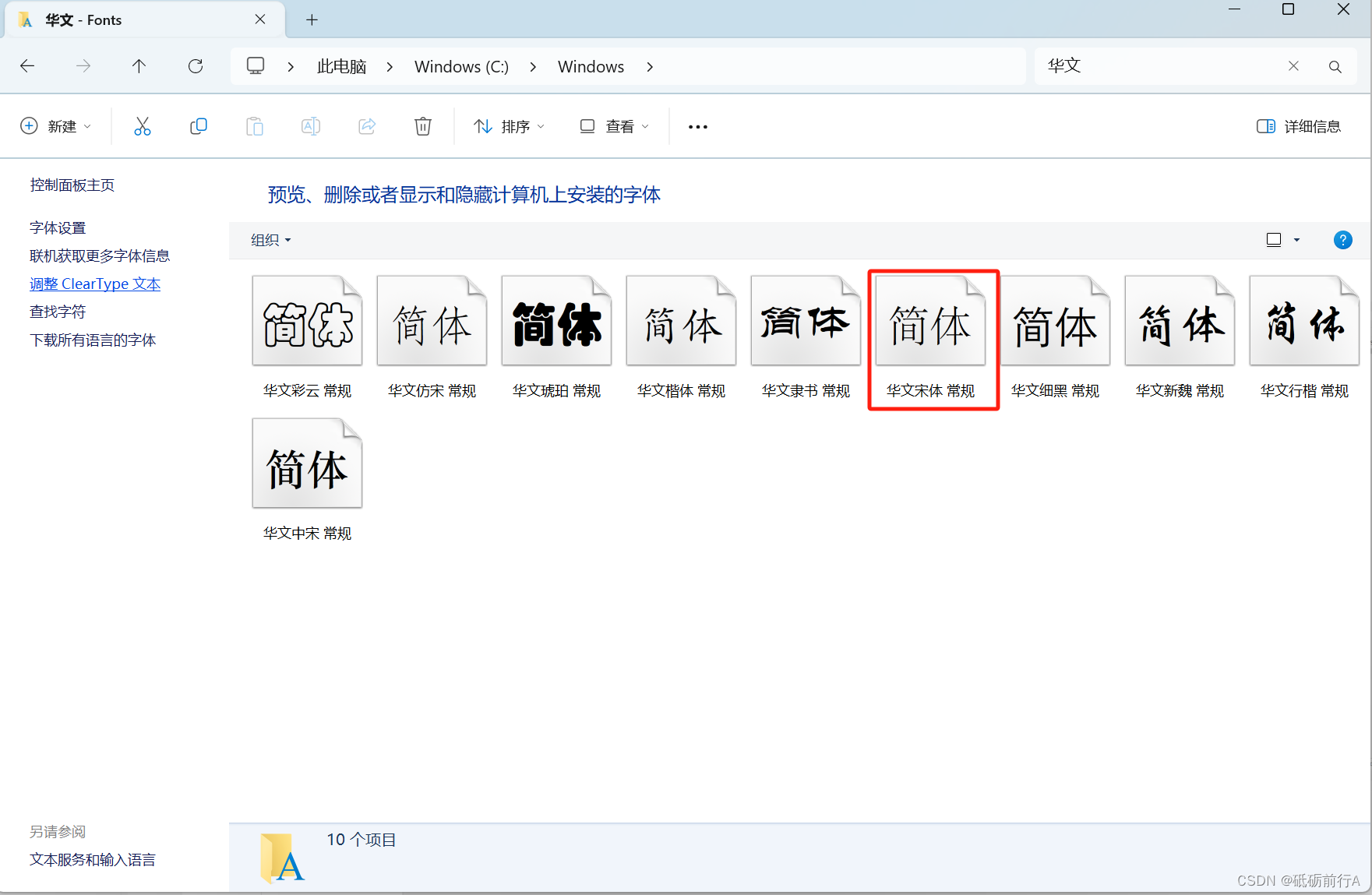Click the Delete trash icon
The image size is (1372, 895).
point(423,126)
